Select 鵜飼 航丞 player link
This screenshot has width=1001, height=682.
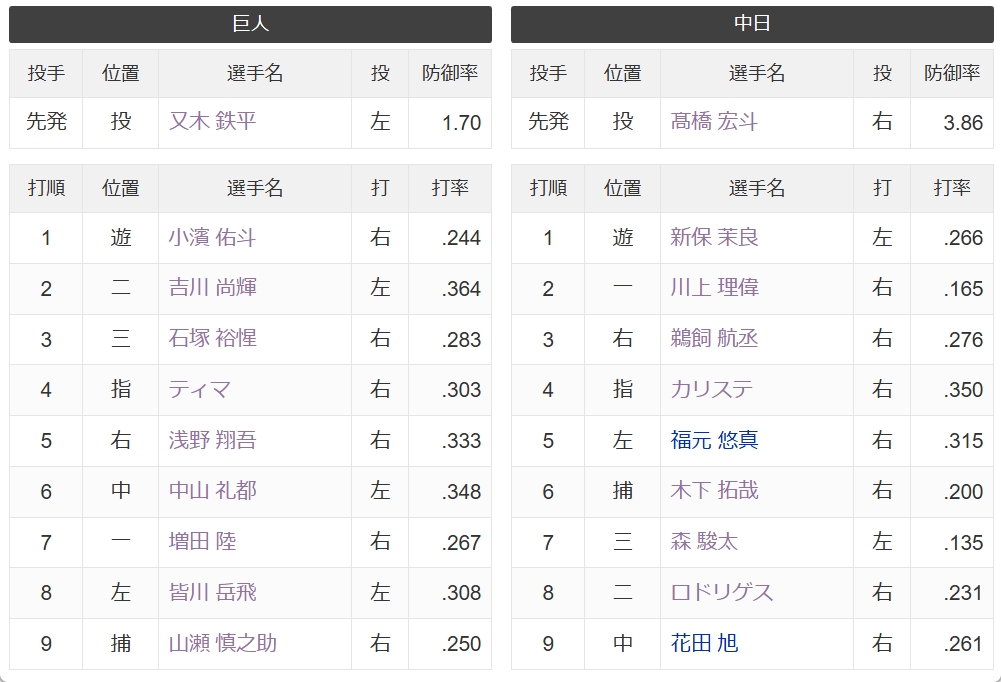pos(714,338)
